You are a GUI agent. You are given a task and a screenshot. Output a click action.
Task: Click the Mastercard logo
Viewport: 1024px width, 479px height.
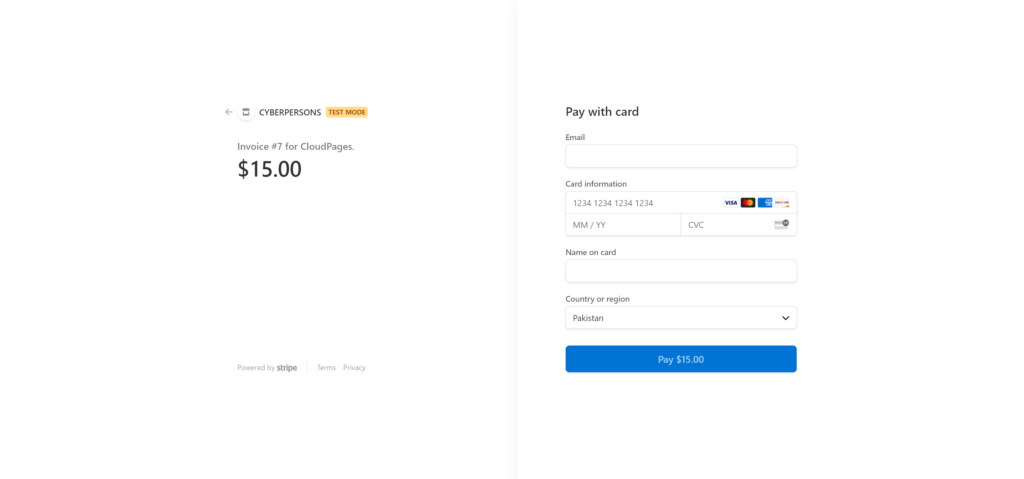pos(748,203)
